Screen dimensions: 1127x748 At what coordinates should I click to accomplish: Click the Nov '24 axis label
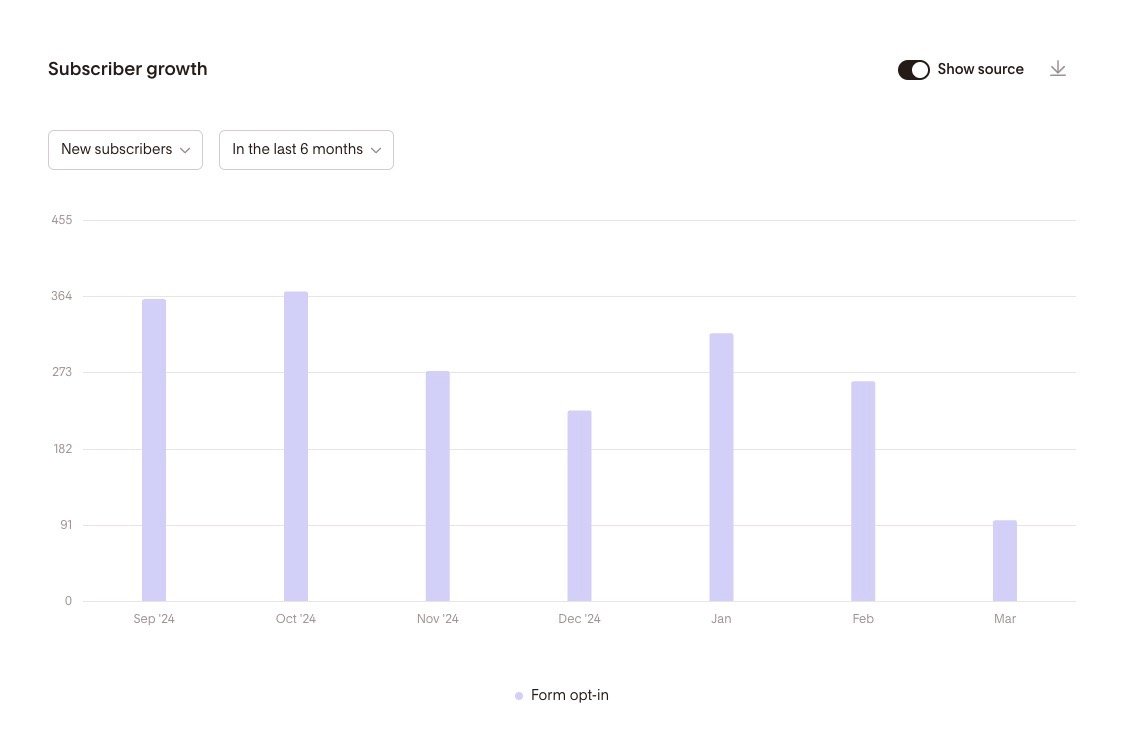pos(438,619)
